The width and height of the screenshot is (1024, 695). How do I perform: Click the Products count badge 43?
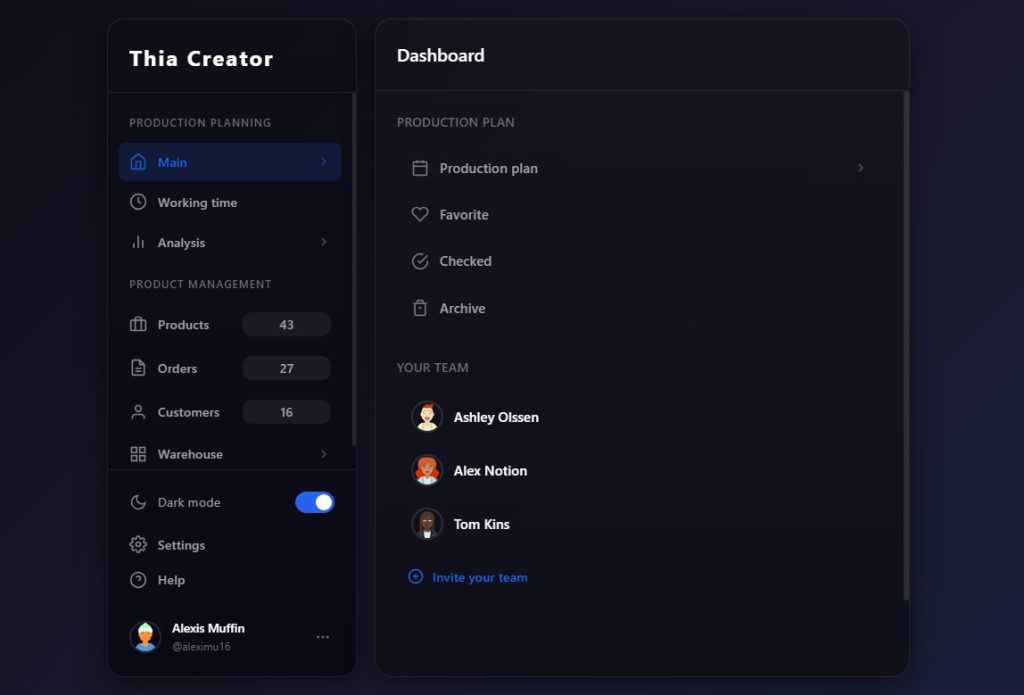287,325
